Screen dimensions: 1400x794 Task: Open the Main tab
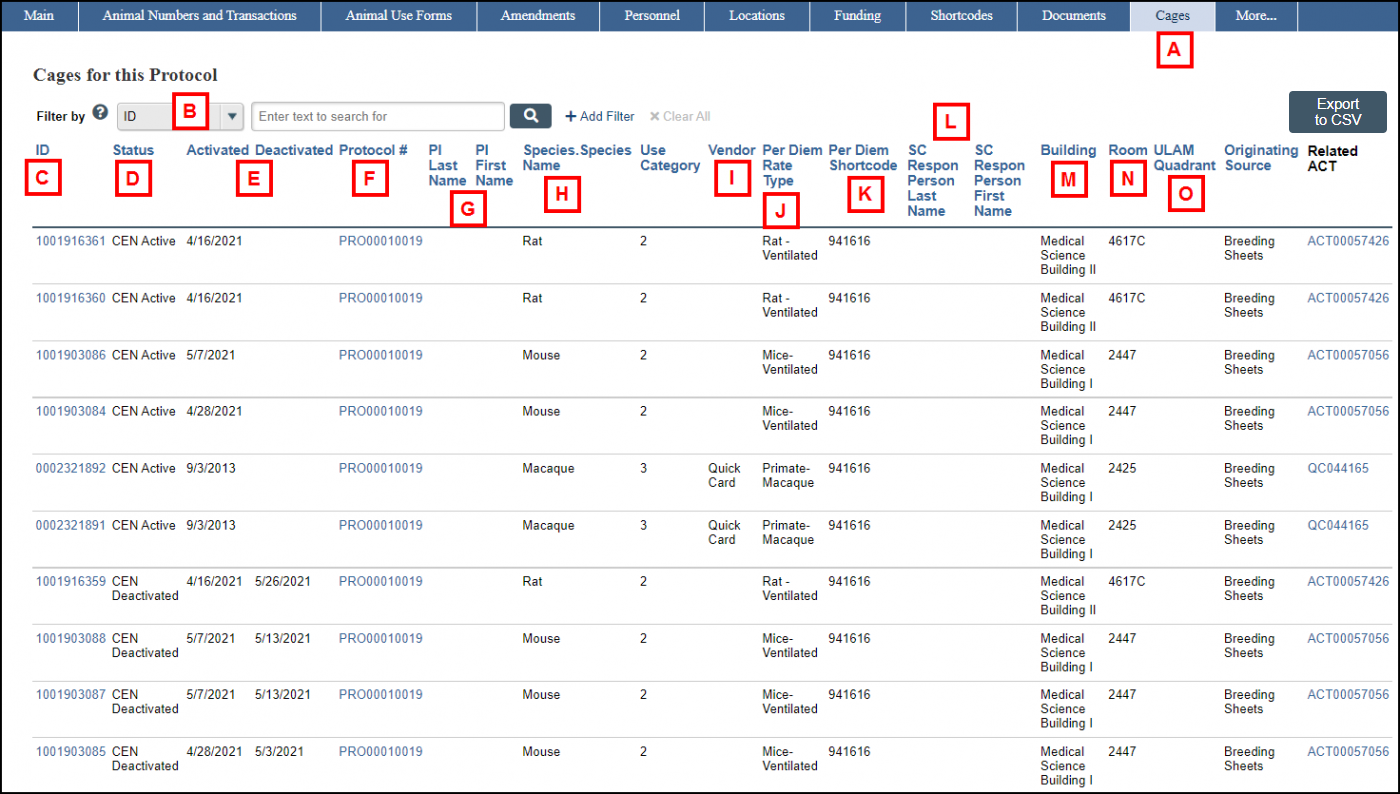click(39, 16)
